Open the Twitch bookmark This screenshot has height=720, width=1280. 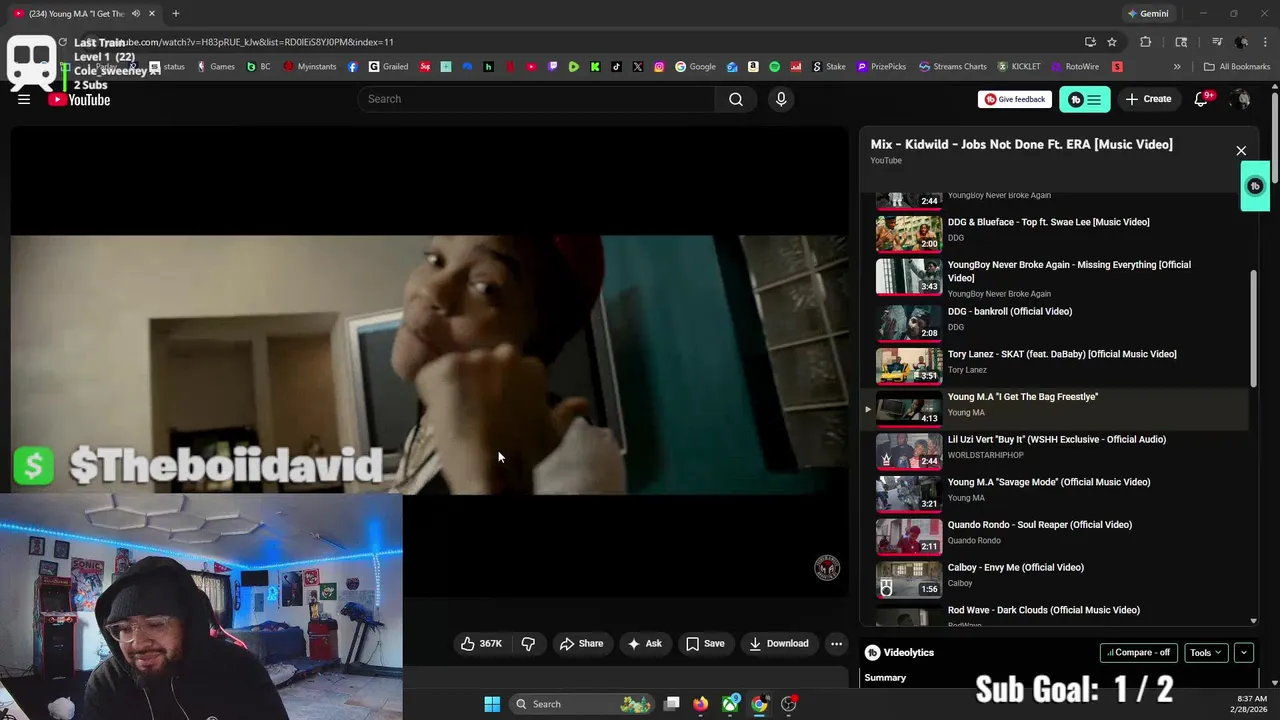click(x=553, y=67)
